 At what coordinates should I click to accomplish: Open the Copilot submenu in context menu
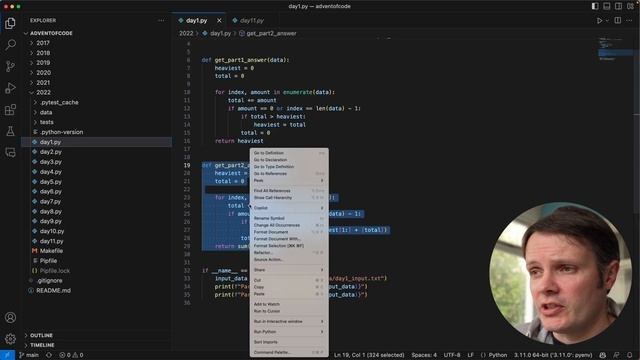[x=289, y=208]
